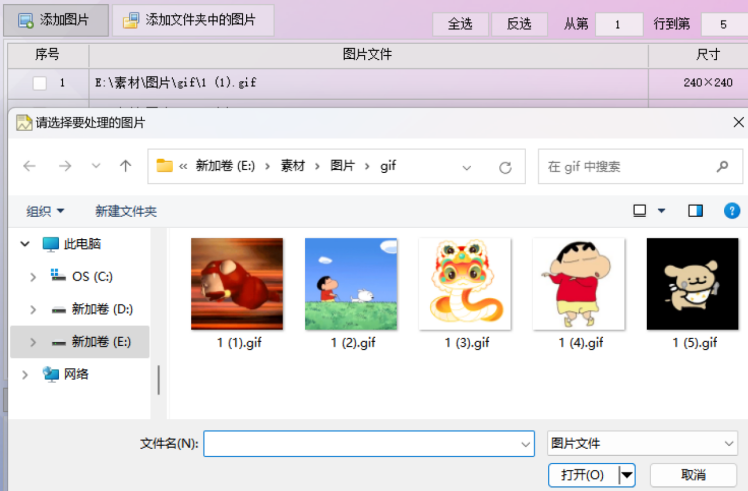Expand the 网络 node

tap(25, 375)
